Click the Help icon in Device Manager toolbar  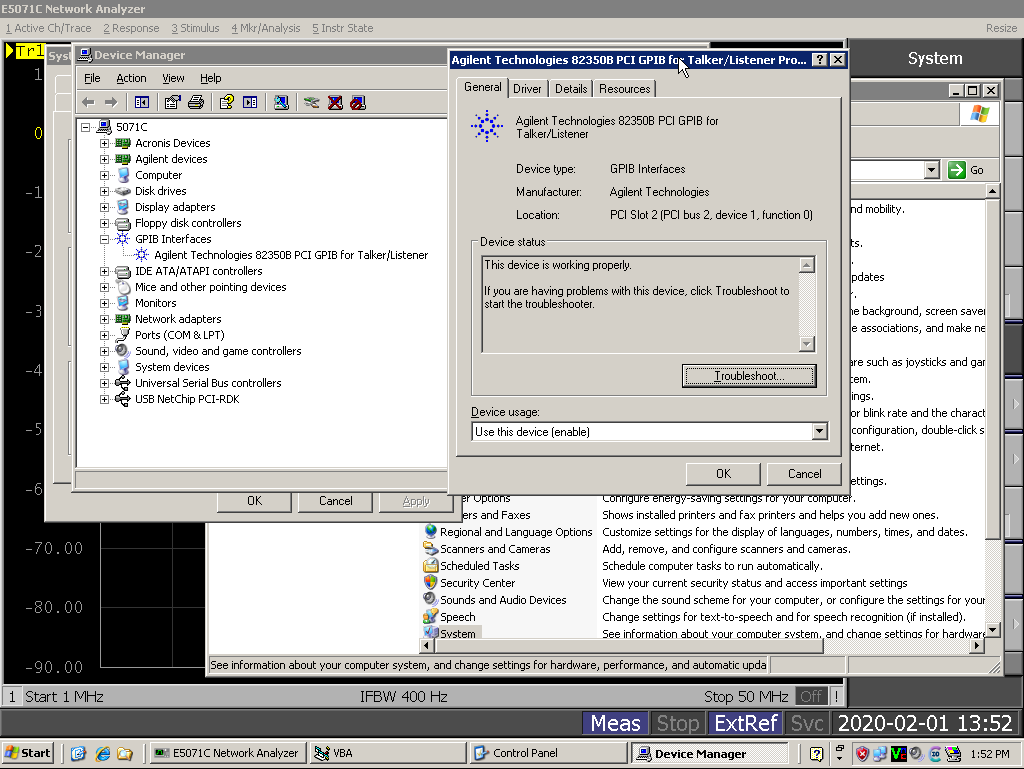pyautogui.click(x=227, y=102)
